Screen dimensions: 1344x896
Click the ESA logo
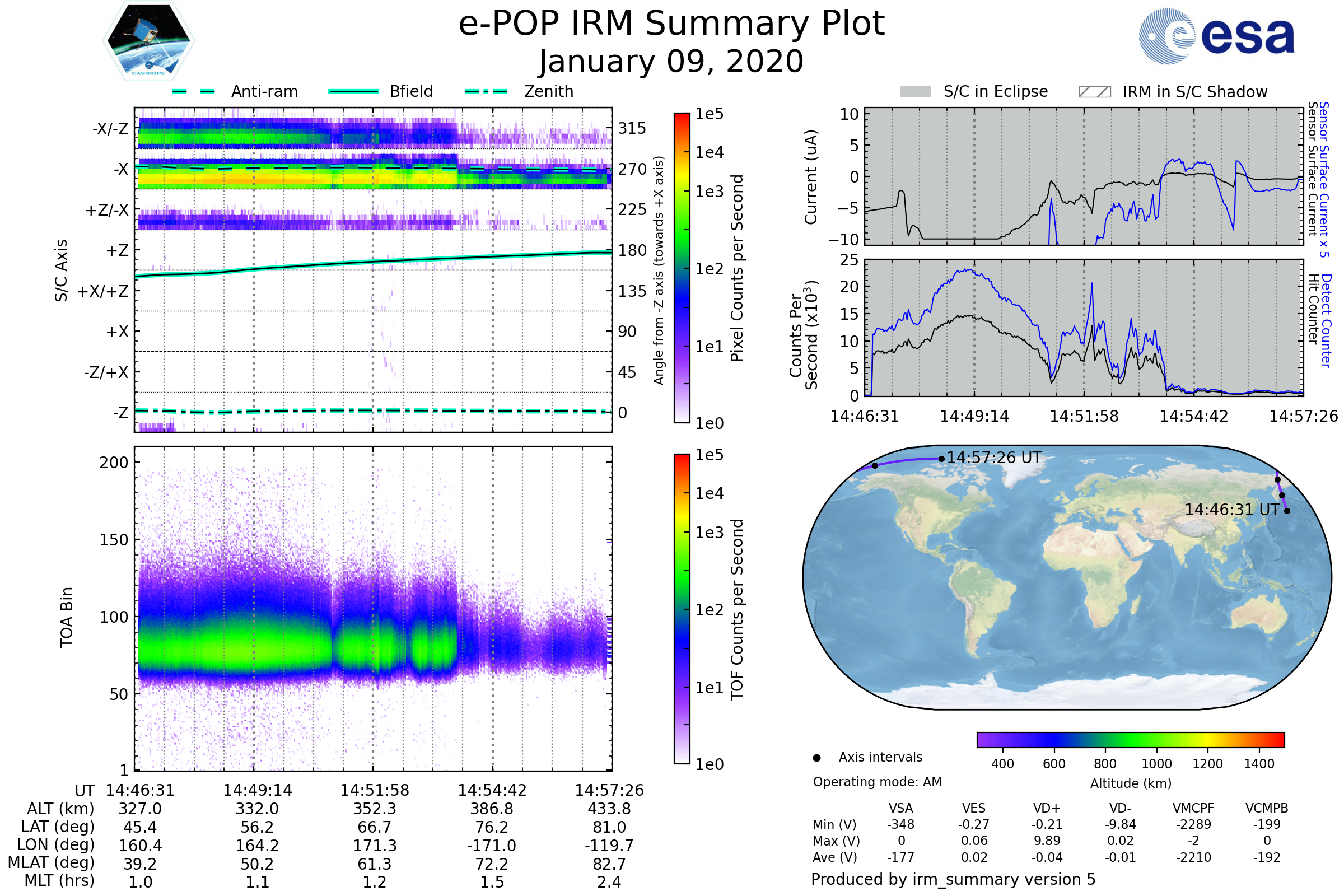point(1217,35)
